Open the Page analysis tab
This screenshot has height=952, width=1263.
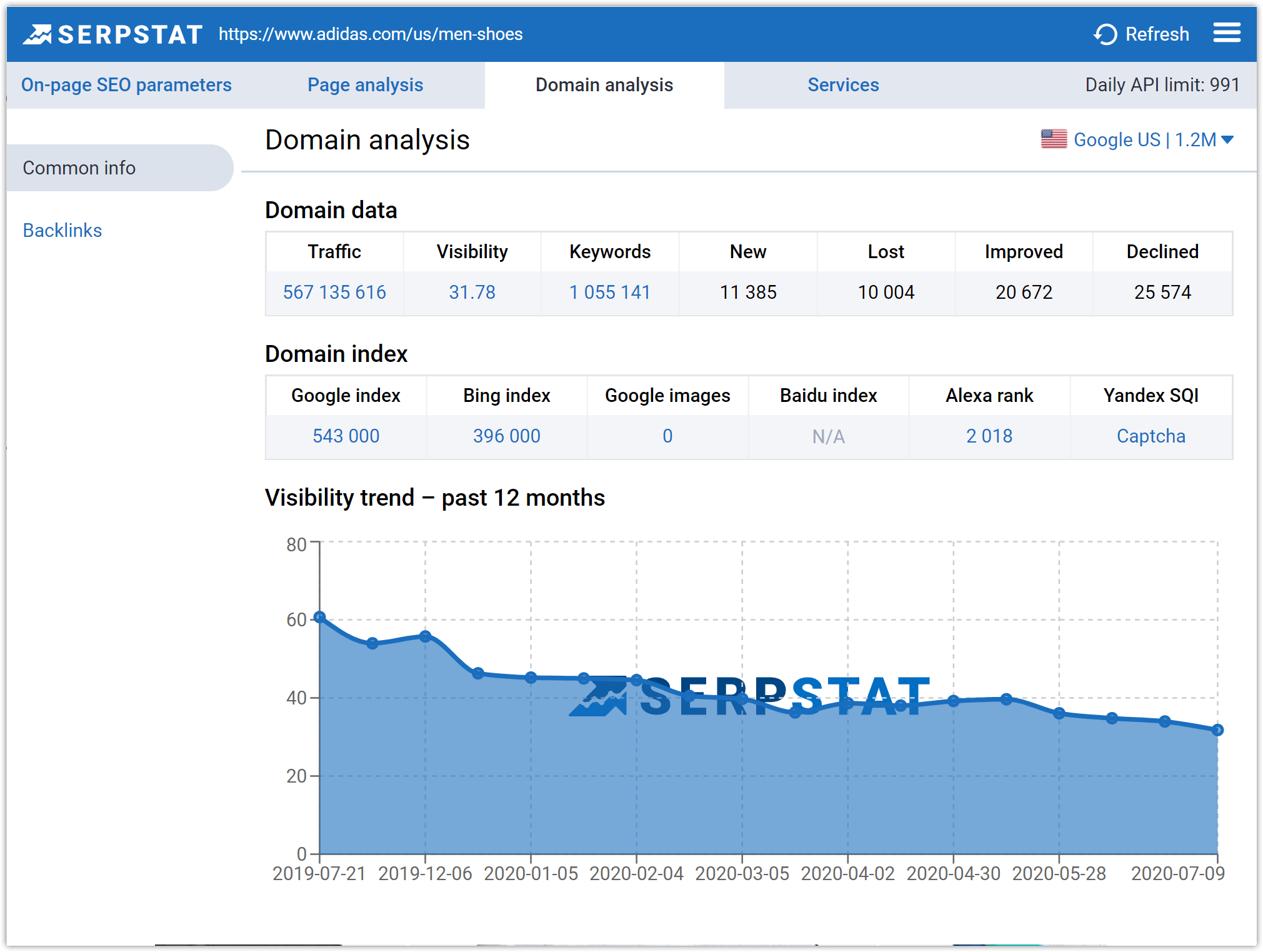click(x=365, y=85)
